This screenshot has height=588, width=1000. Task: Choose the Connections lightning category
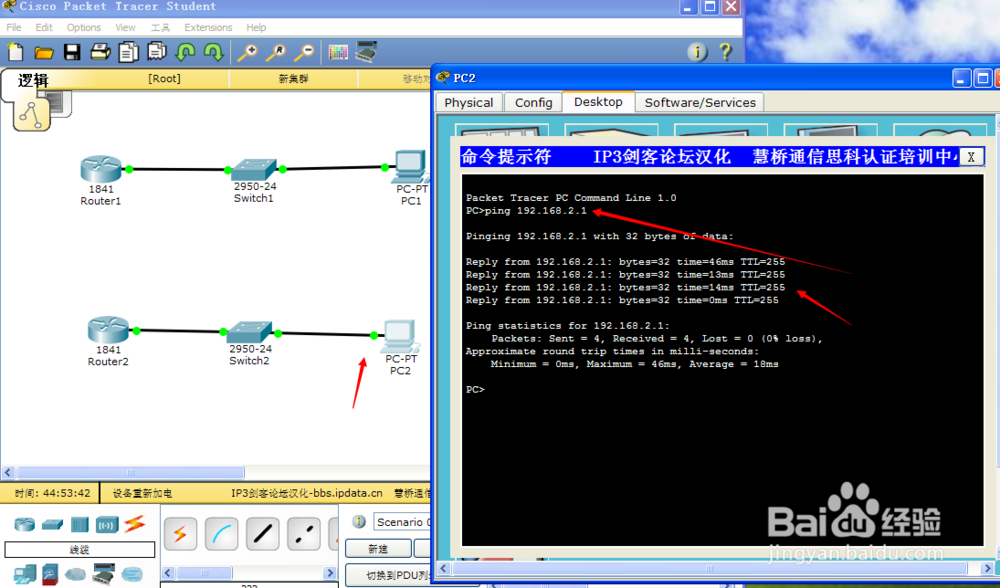point(135,524)
